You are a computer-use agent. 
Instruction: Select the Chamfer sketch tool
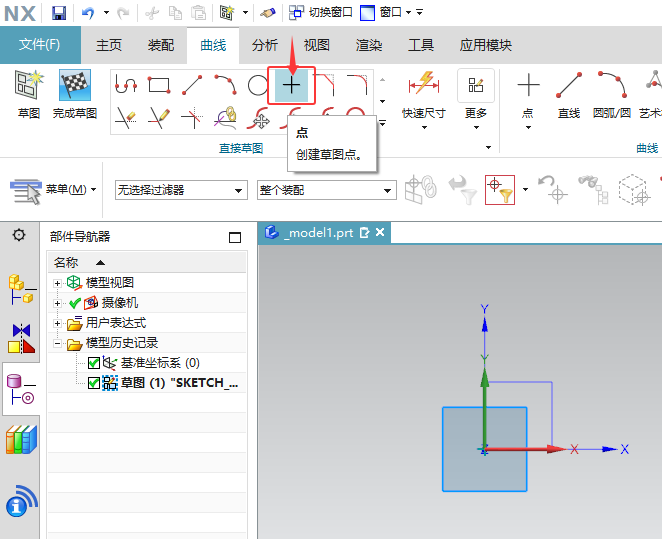[x=324, y=84]
